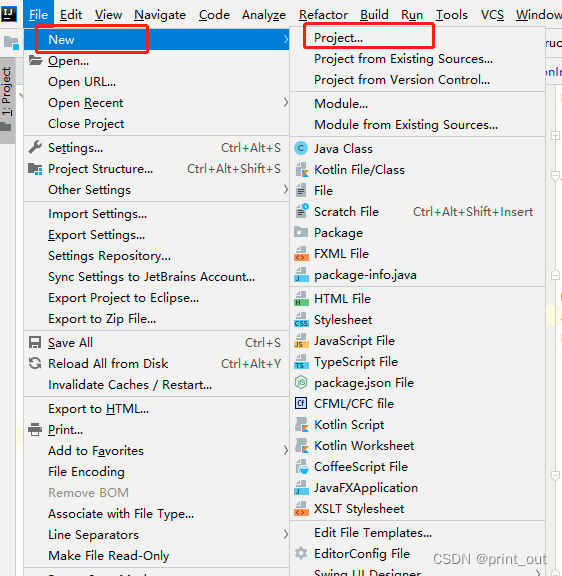Click the Scratch File icon
Screen dimensions: 562x576
coord(302,212)
